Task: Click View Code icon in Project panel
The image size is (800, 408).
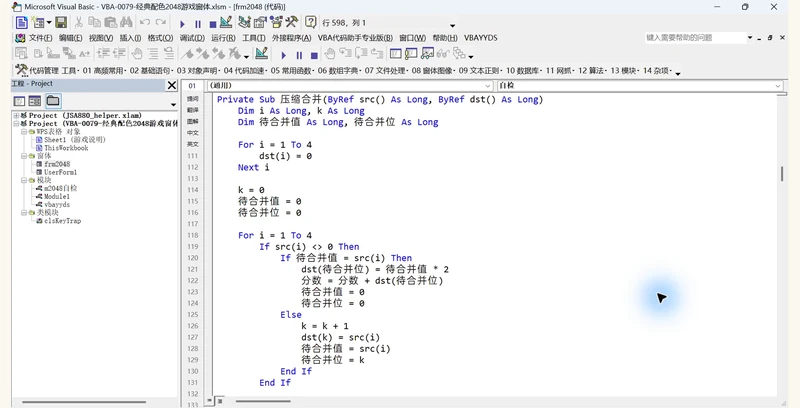Action: [x=19, y=101]
